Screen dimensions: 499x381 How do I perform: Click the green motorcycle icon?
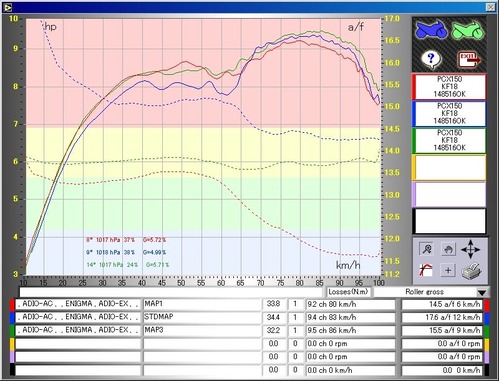(467, 30)
